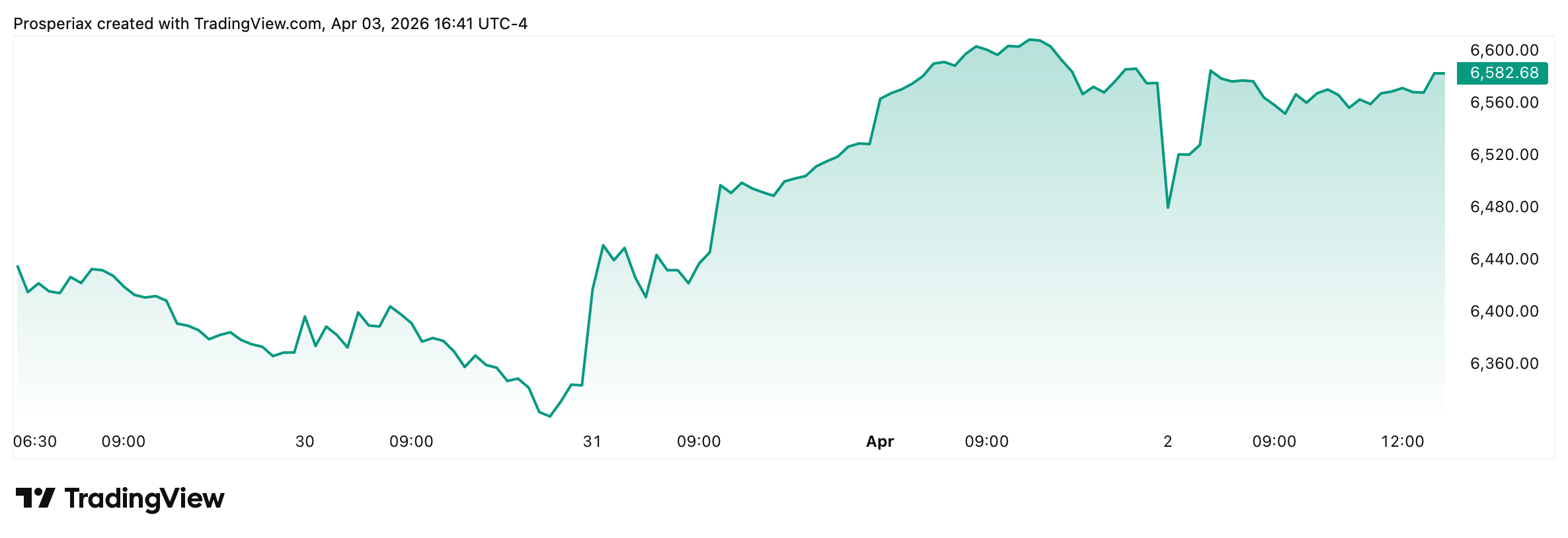1568x538 pixels.
Task: Click the line's final data point at right edge
Action: tap(1444, 73)
